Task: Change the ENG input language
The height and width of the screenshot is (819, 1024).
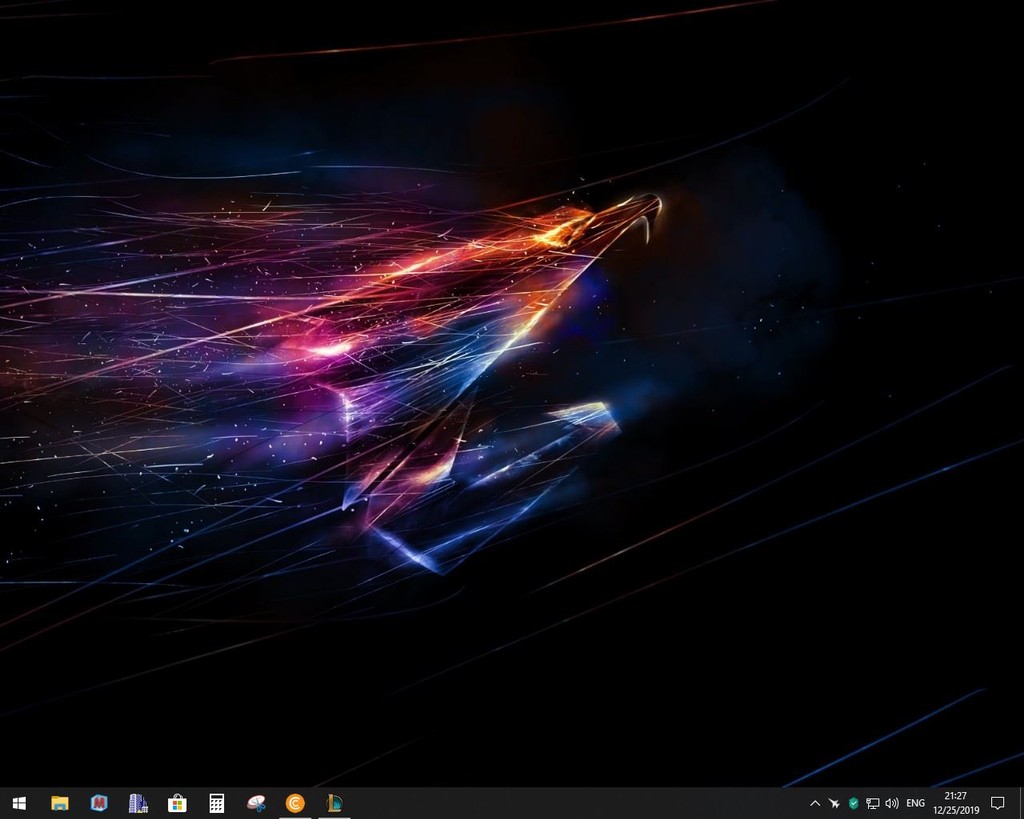Action: (916, 803)
